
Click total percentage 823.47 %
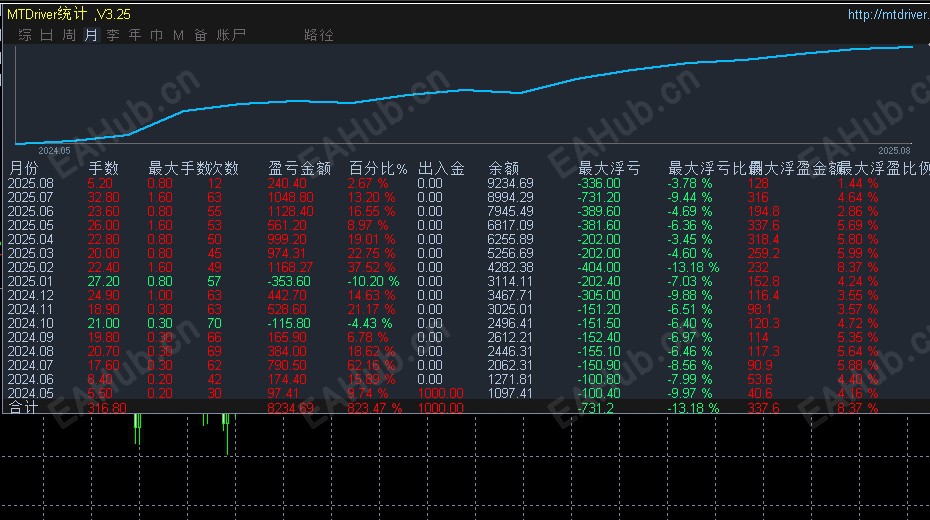[375, 408]
